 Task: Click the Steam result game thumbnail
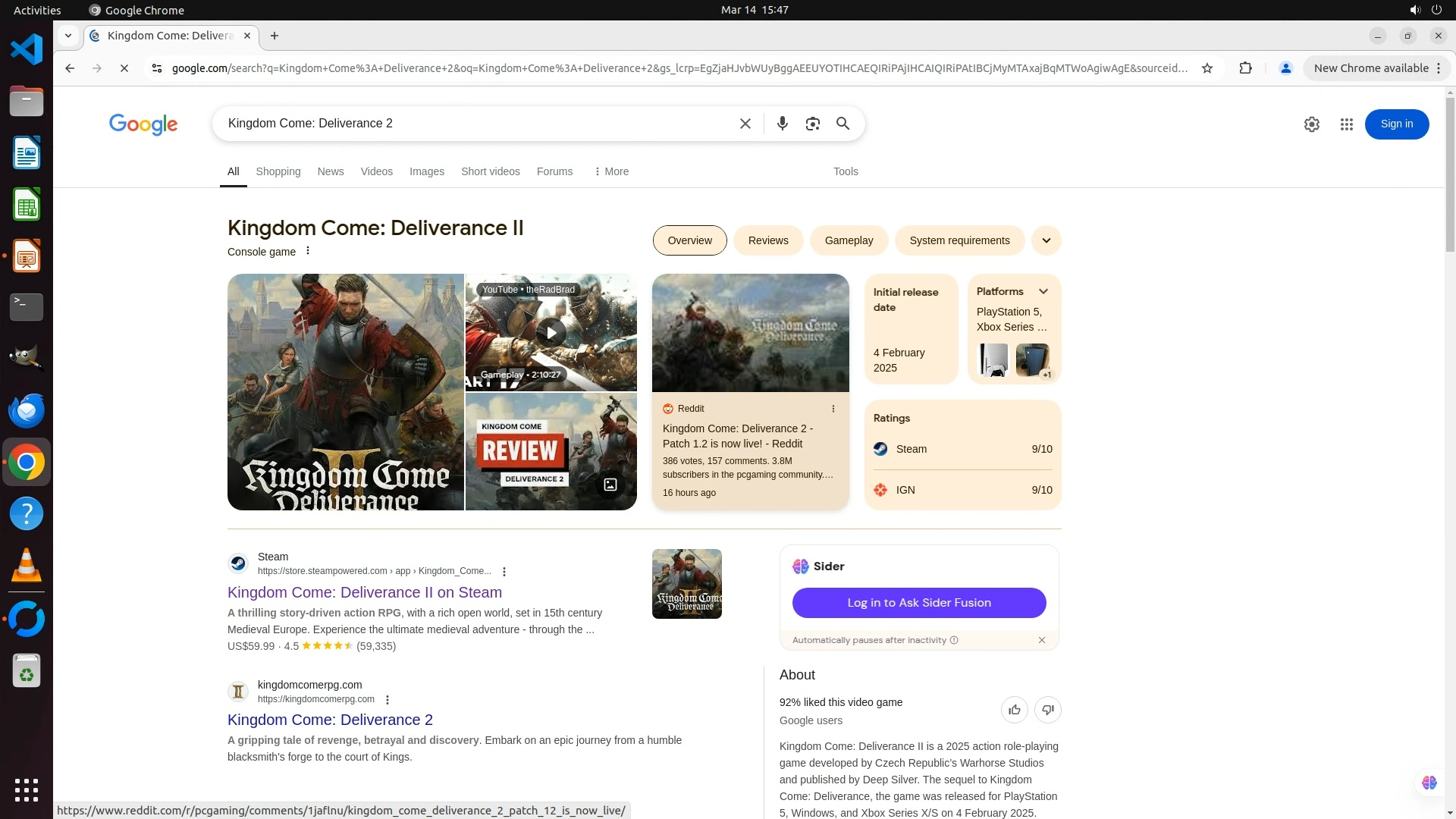[686, 584]
